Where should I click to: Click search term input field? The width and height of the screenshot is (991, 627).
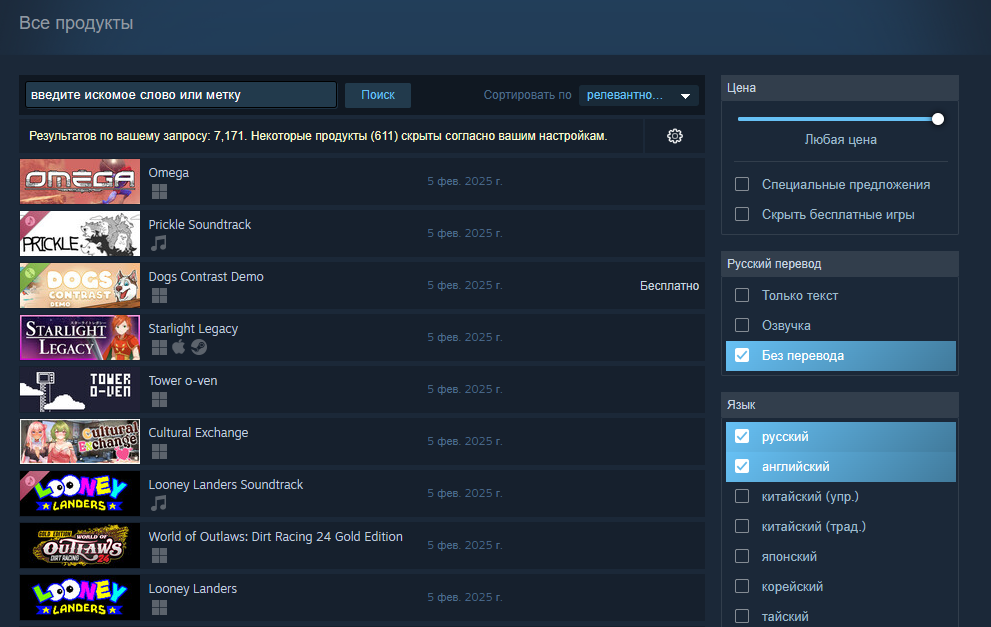click(x=181, y=95)
